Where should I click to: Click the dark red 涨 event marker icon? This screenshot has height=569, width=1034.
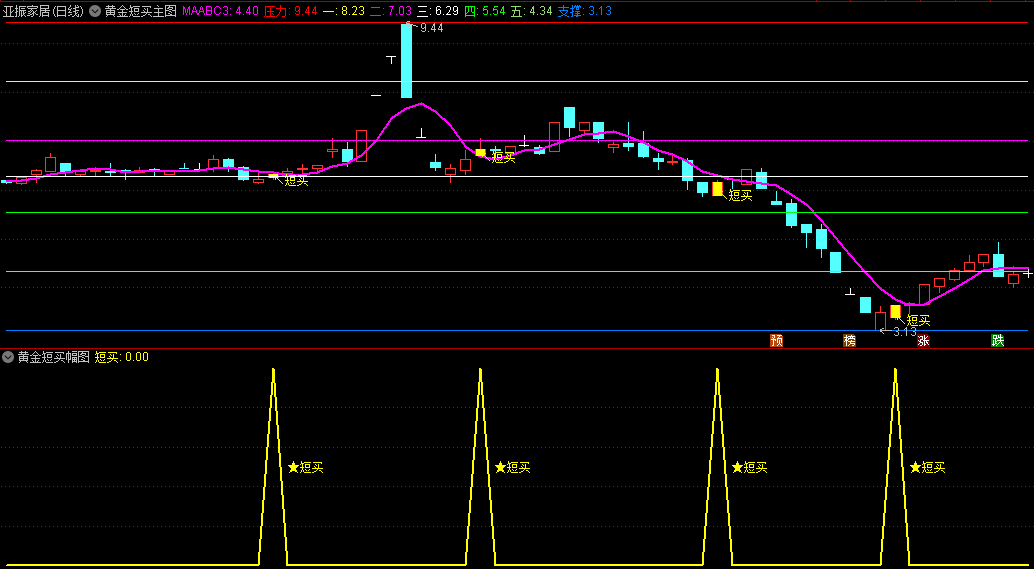point(923,340)
